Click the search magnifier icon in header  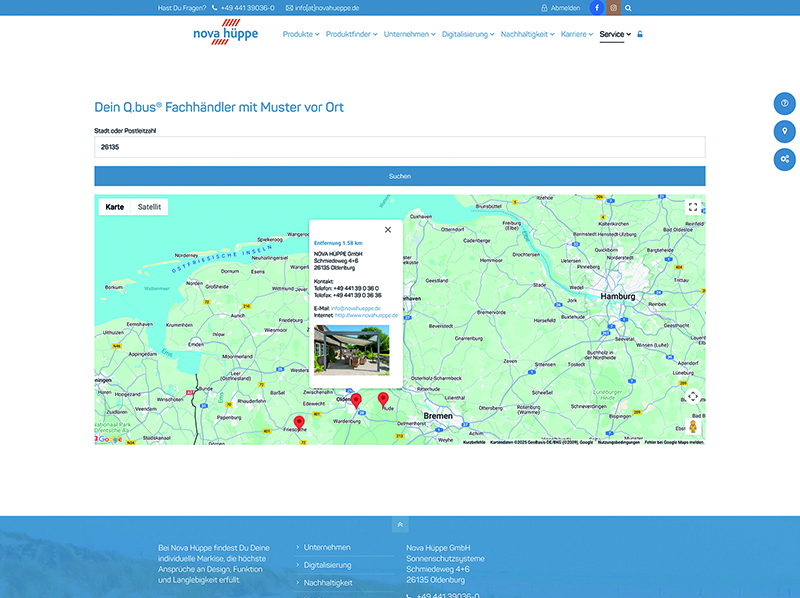628,7
